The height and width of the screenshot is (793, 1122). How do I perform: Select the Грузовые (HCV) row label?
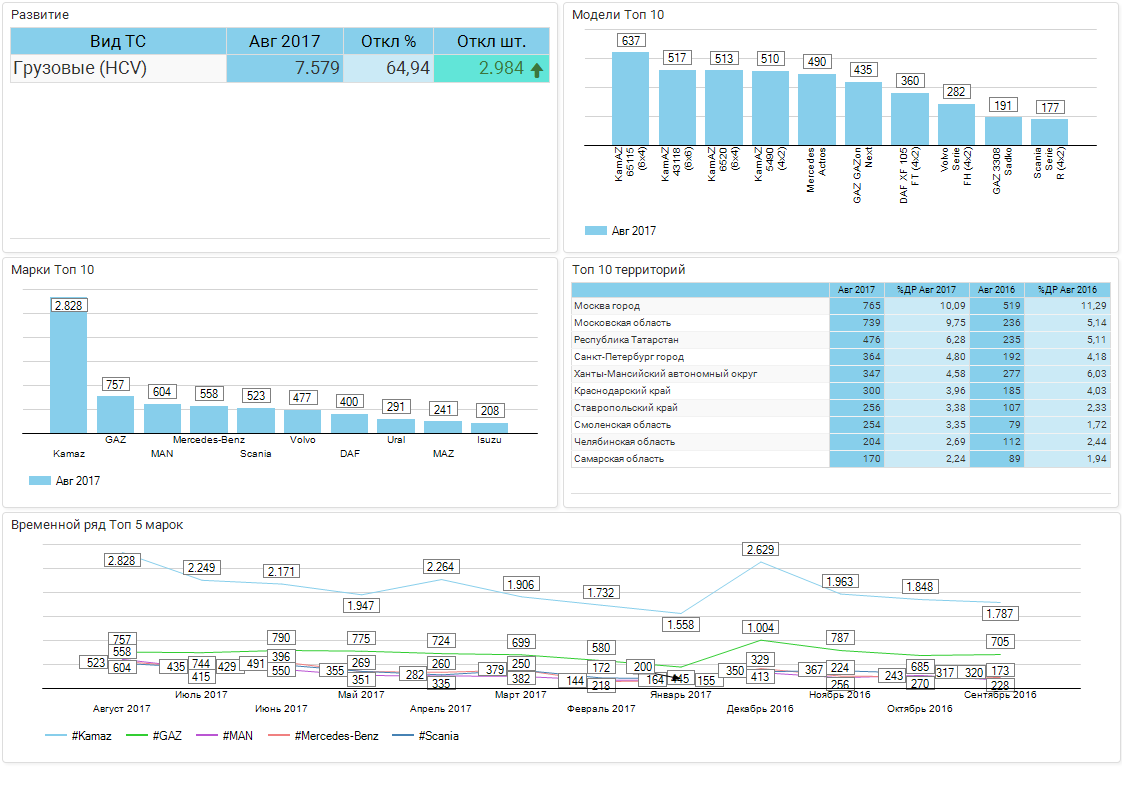tap(118, 69)
